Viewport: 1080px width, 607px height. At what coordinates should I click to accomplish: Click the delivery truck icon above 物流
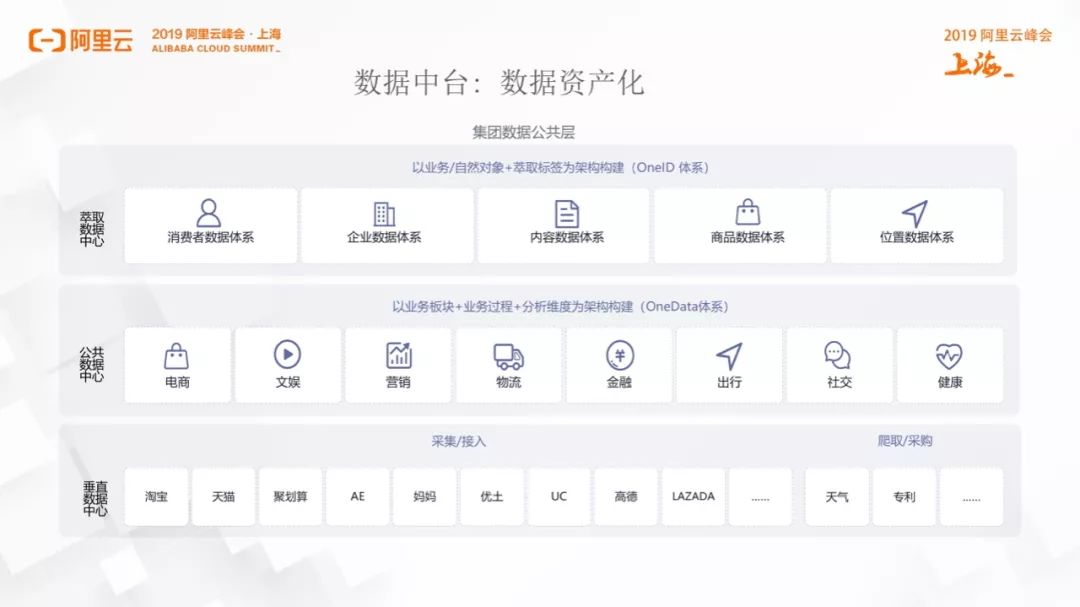[508, 356]
